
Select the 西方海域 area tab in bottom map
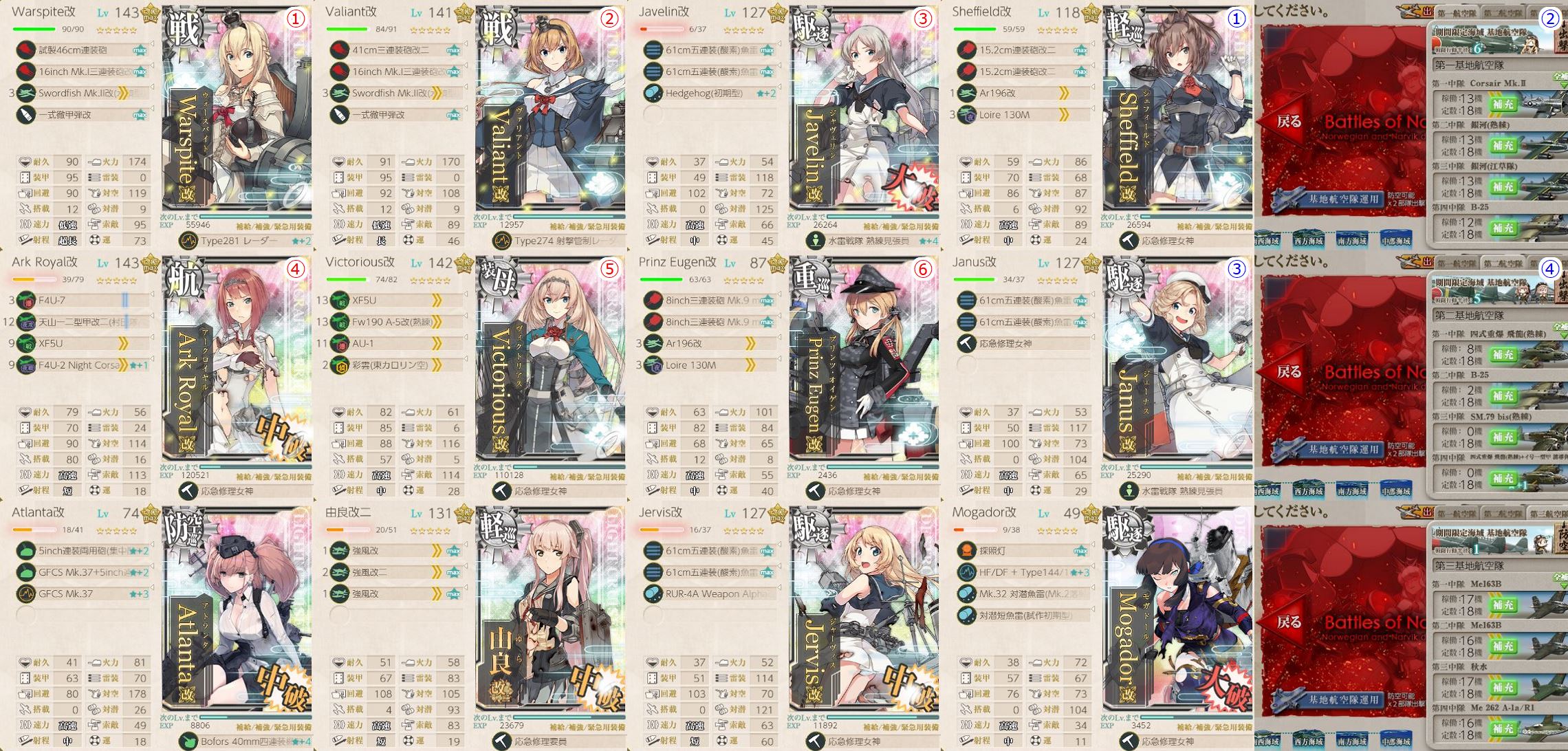tap(1309, 741)
